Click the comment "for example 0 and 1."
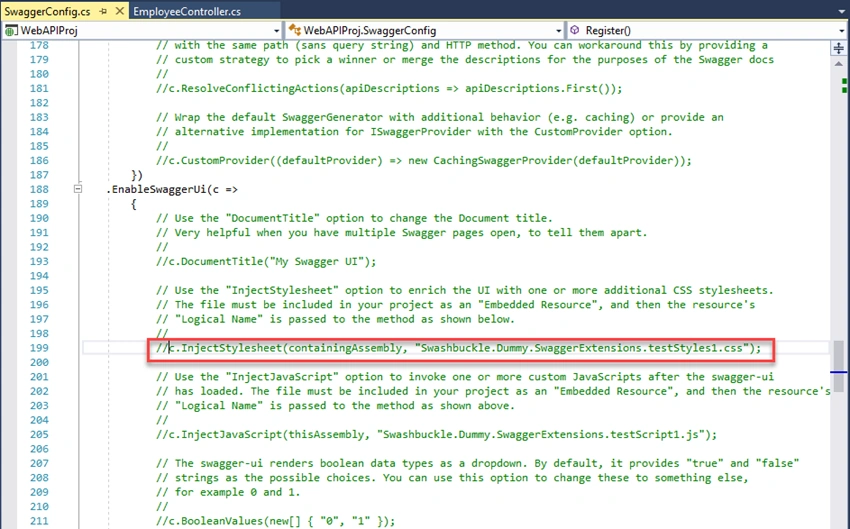Screen dimensions: 850x529 click(228, 492)
